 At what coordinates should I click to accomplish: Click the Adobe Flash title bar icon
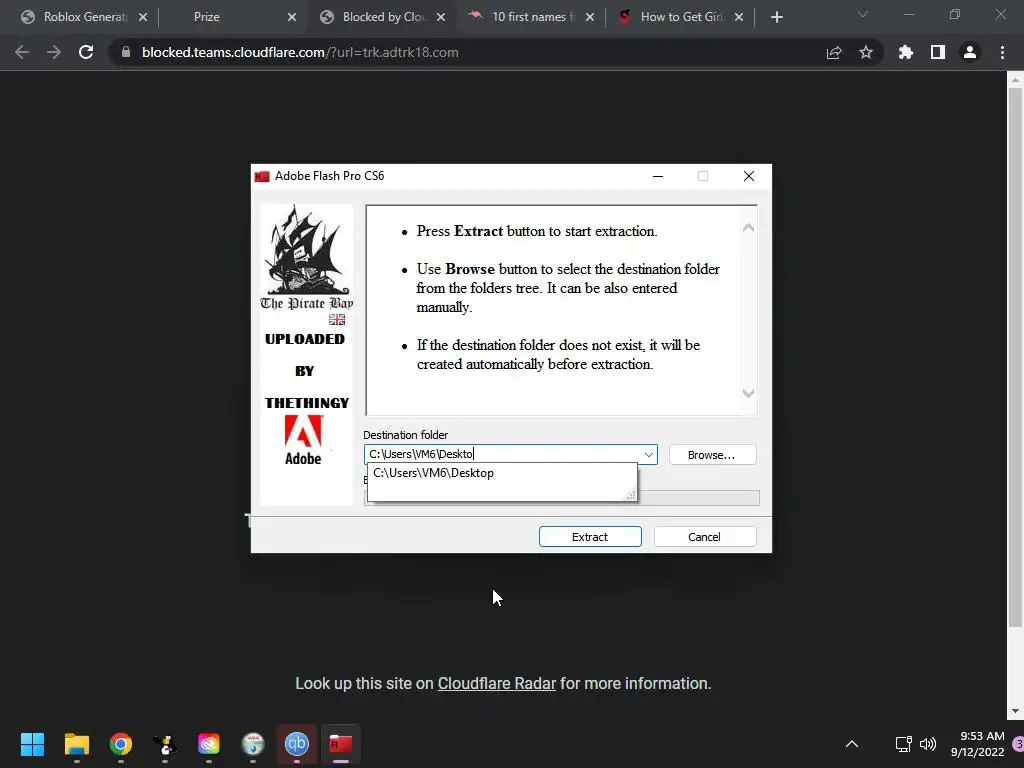pyautogui.click(x=262, y=176)
